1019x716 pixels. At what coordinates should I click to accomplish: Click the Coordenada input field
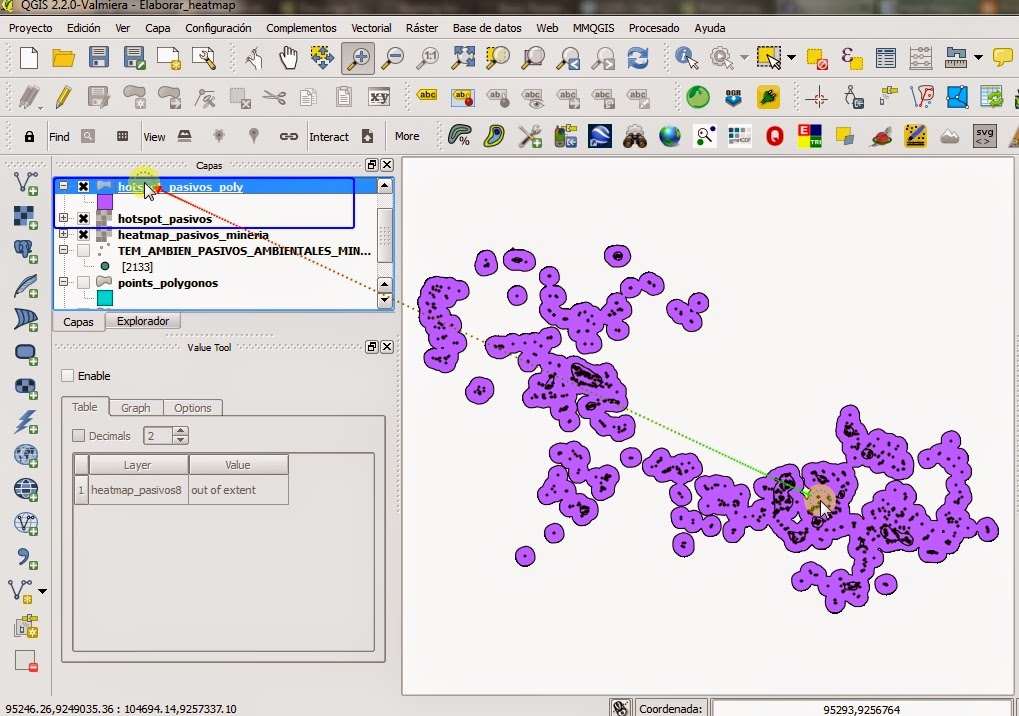[862, 710]
